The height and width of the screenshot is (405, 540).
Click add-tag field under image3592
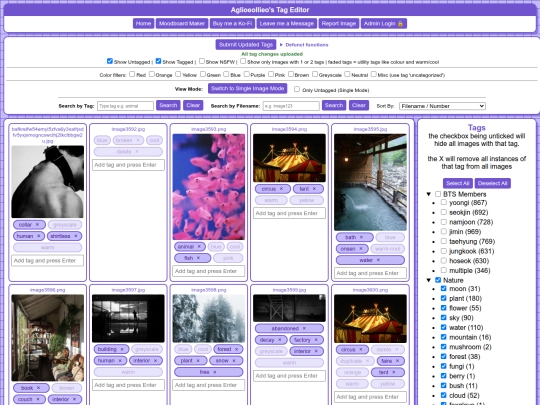tap(128, 165)
